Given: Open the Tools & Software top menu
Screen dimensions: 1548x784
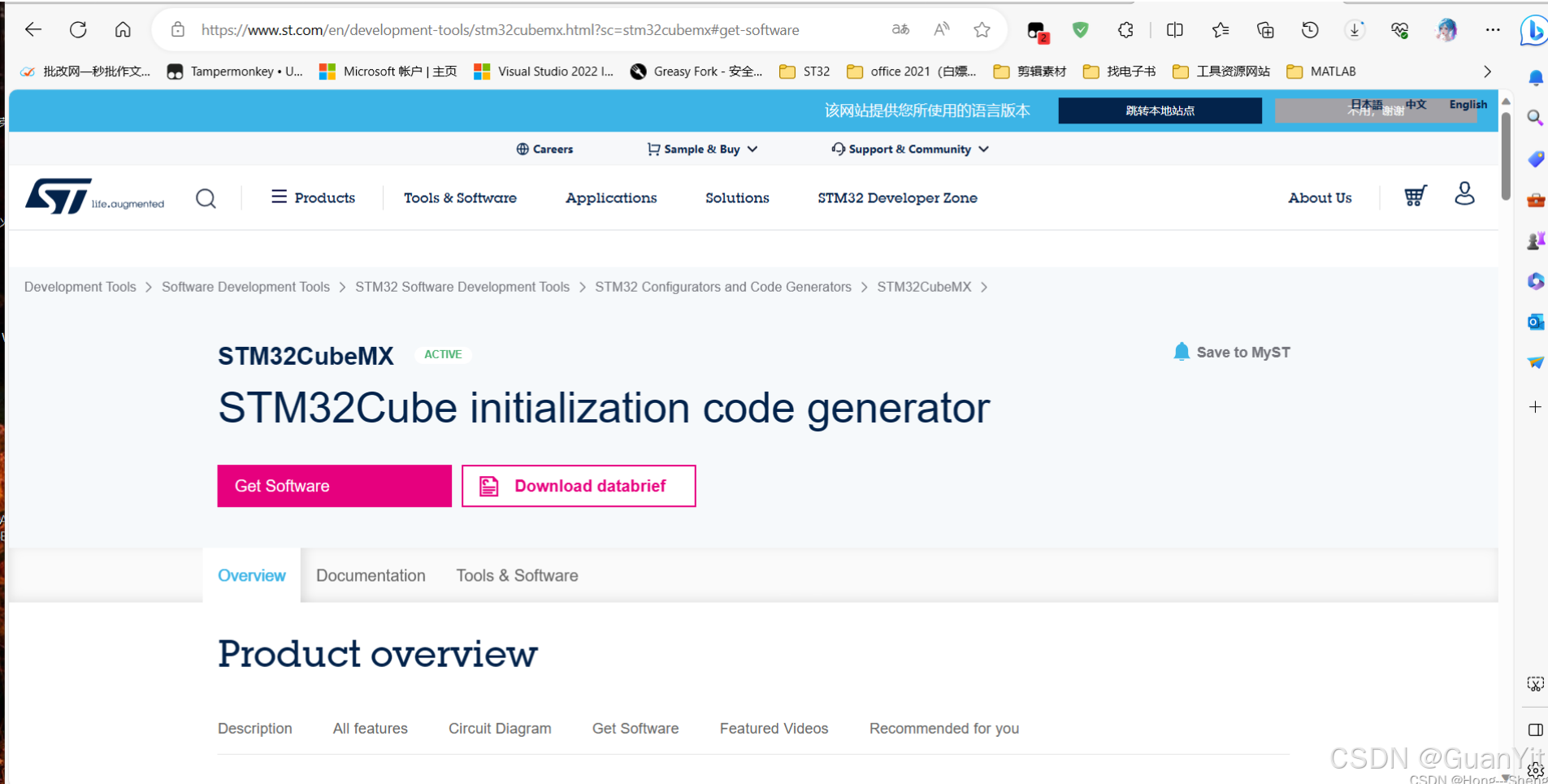Looking at the screenshot, I should click(x=460, y=197).
